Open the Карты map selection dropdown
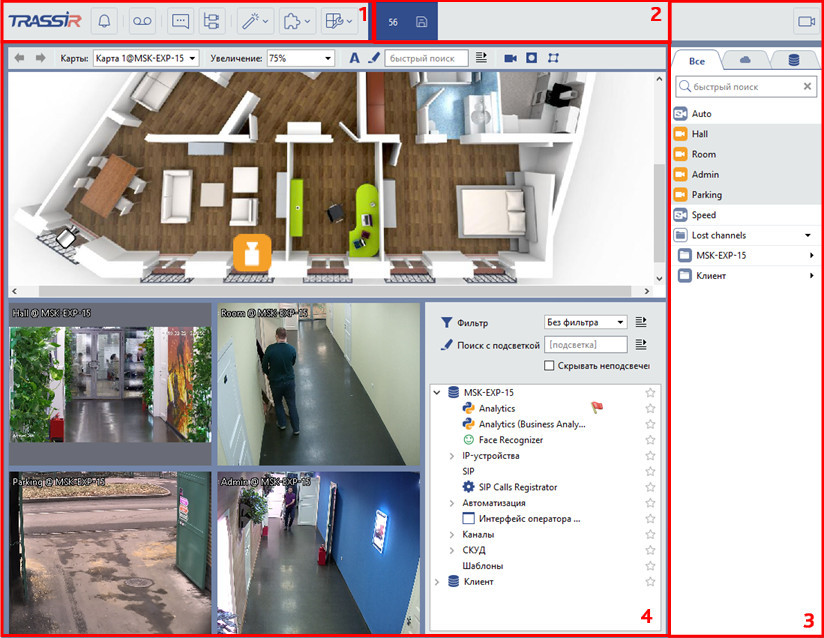 click(x=145, y=58)
